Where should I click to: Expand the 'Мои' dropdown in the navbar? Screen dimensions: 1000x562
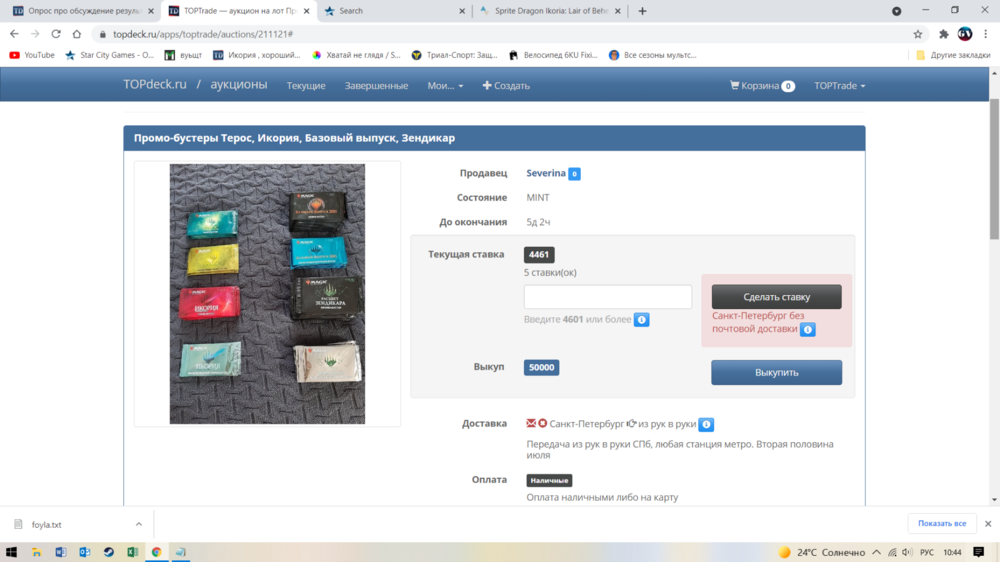coord(445,86)
